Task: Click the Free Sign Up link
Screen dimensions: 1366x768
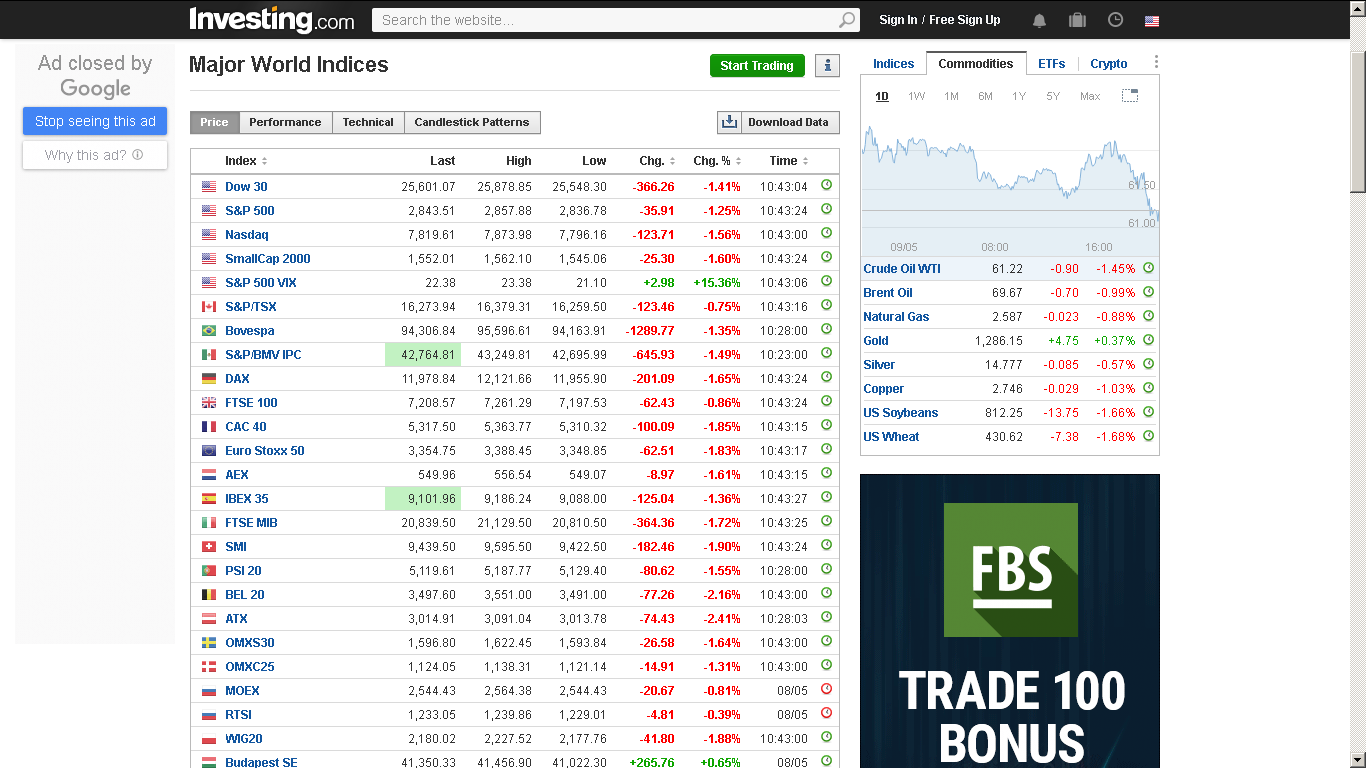Action: coord(965,20)
